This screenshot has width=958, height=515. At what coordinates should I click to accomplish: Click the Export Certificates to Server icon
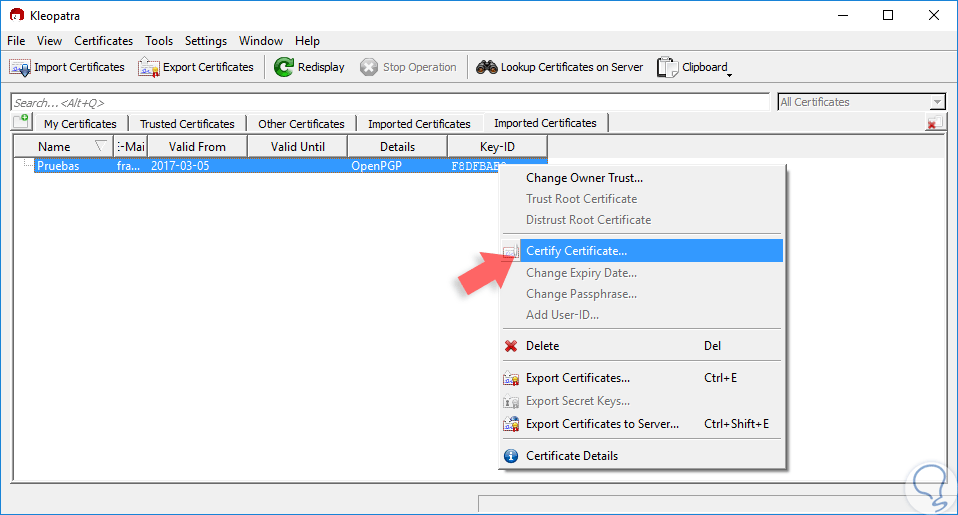511,424
